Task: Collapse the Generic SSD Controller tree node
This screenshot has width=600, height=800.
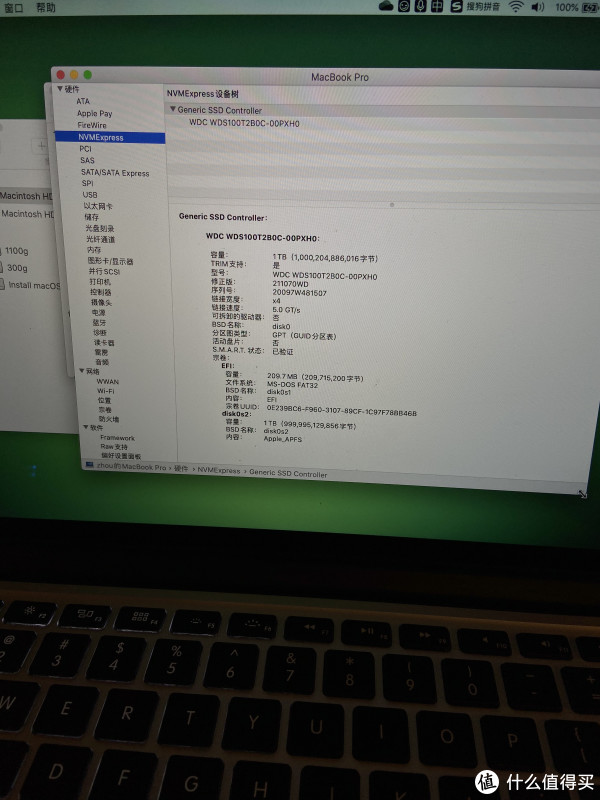Action: [x=172, y=110]
